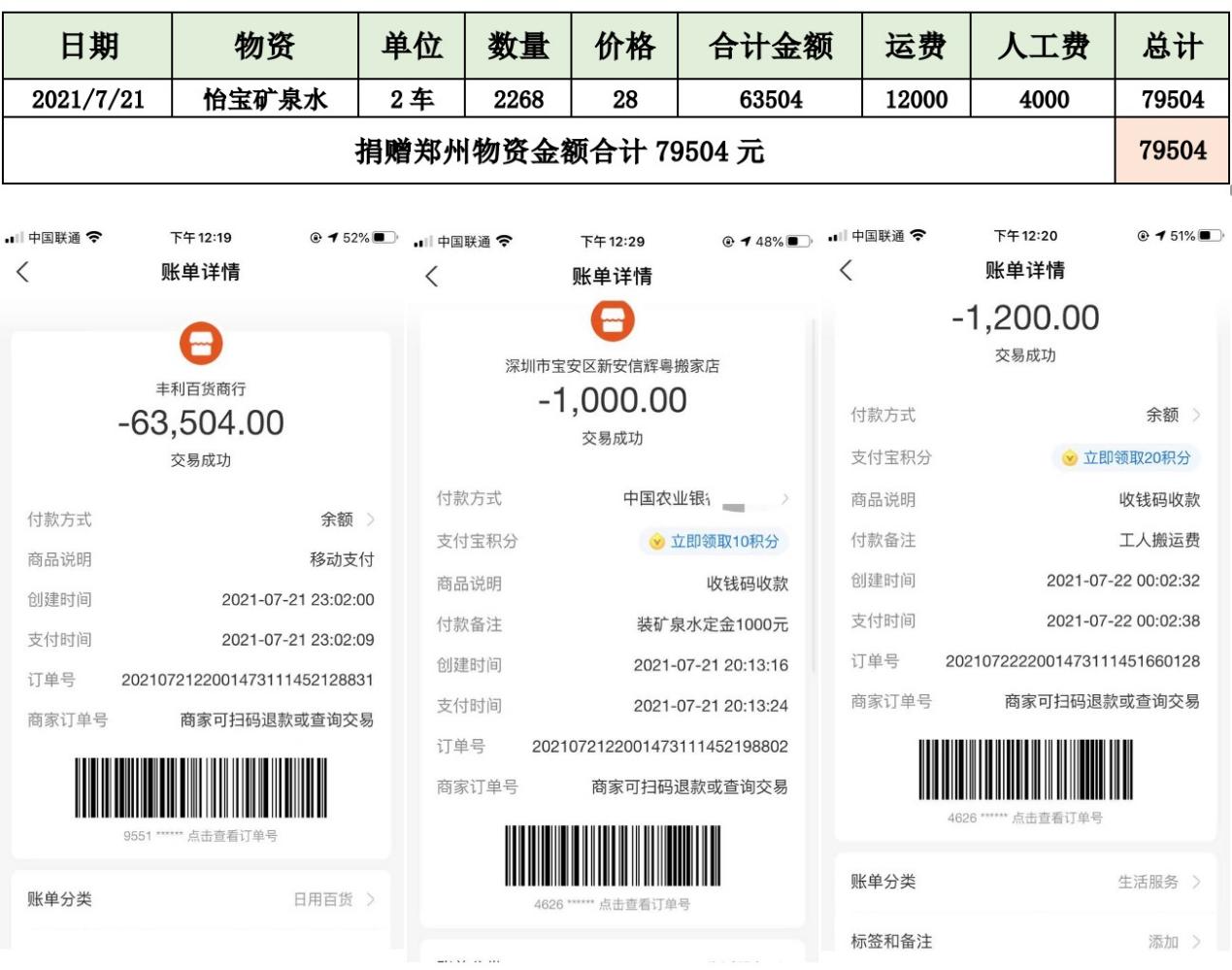Click table header 运费
This screenshot has width=1232, height=970.
pyautogui.click(x=916, y=46)
